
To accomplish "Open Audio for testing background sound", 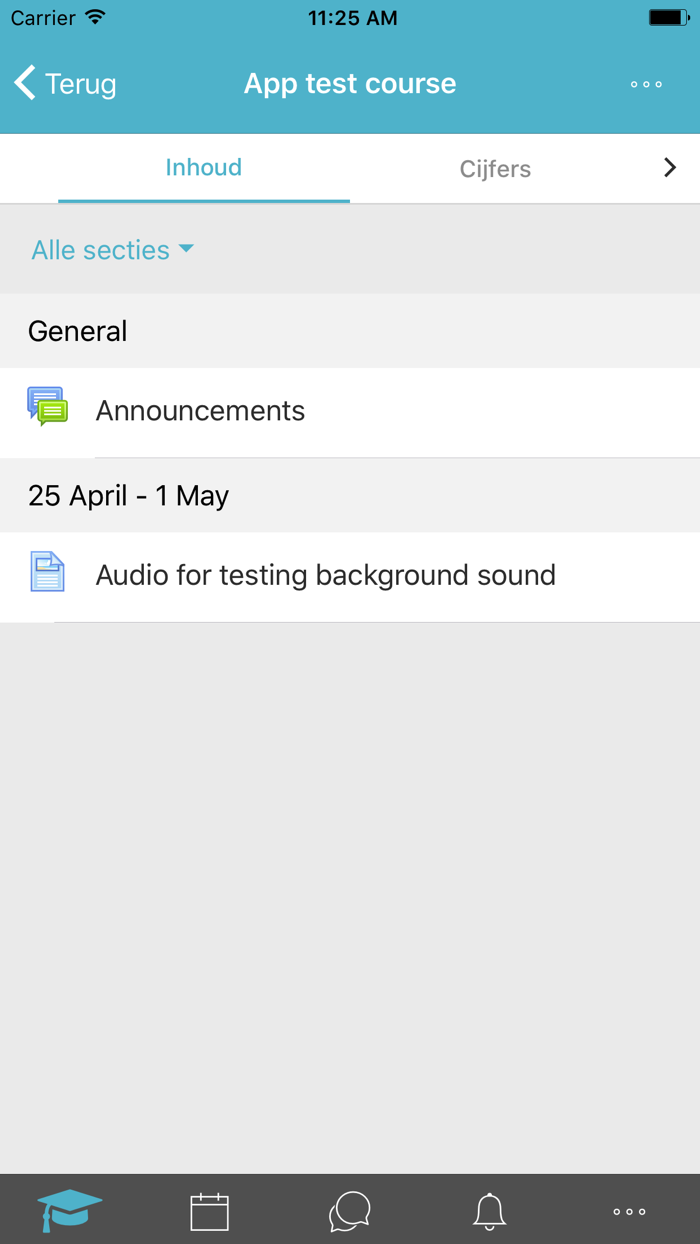I will [325, 575].
